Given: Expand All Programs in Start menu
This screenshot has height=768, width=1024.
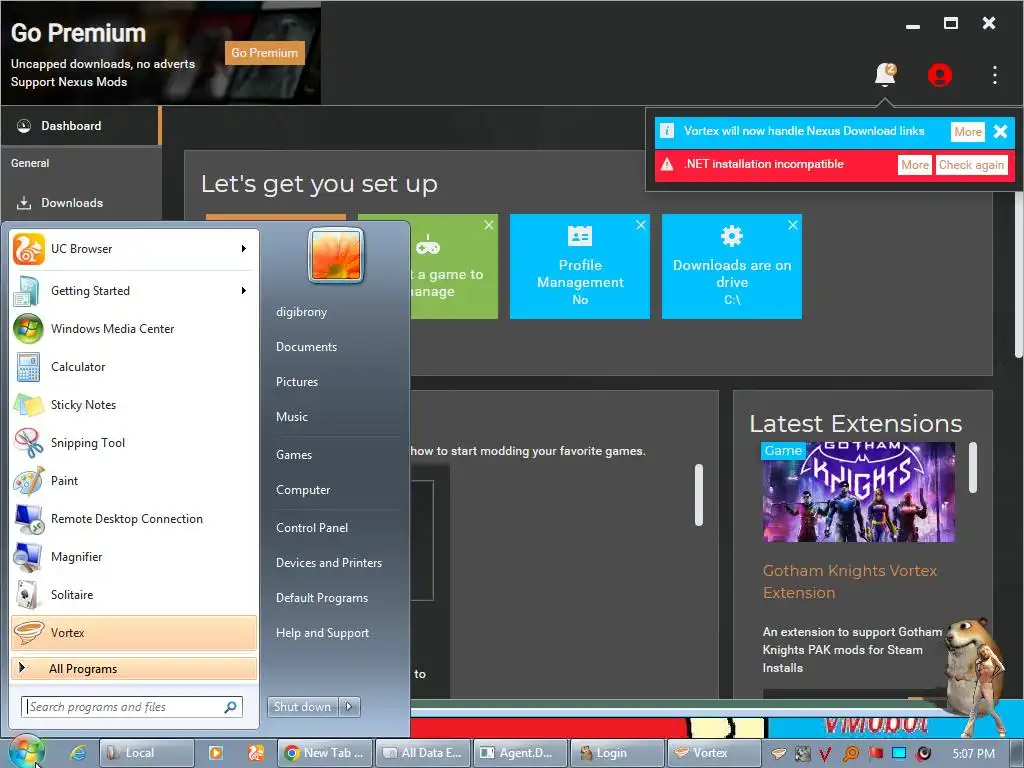Looking at the screenshot, I should 134,668.
